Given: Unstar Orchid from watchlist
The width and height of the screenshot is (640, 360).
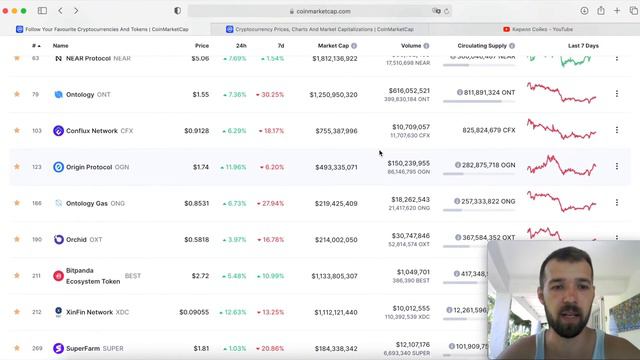Looking at the screenshot, I should 17,239.
